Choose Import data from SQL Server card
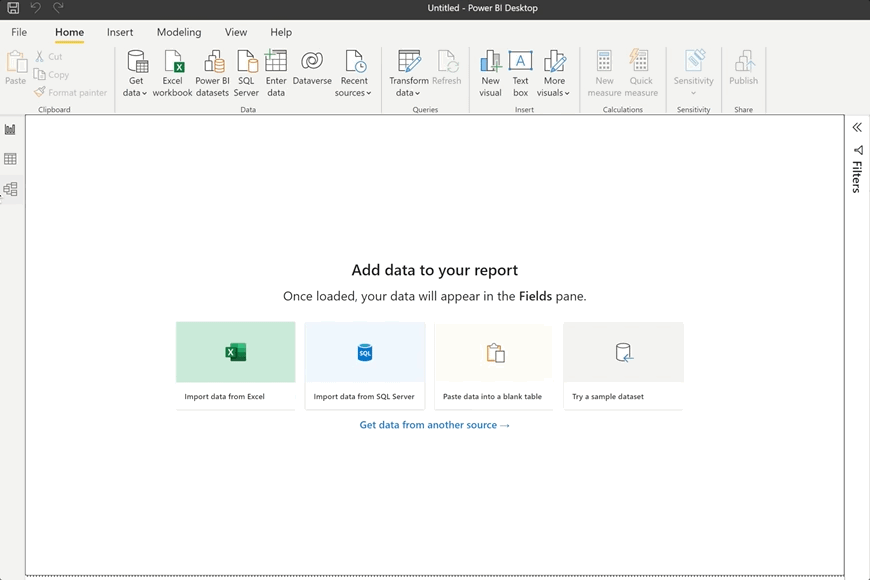 365,366
